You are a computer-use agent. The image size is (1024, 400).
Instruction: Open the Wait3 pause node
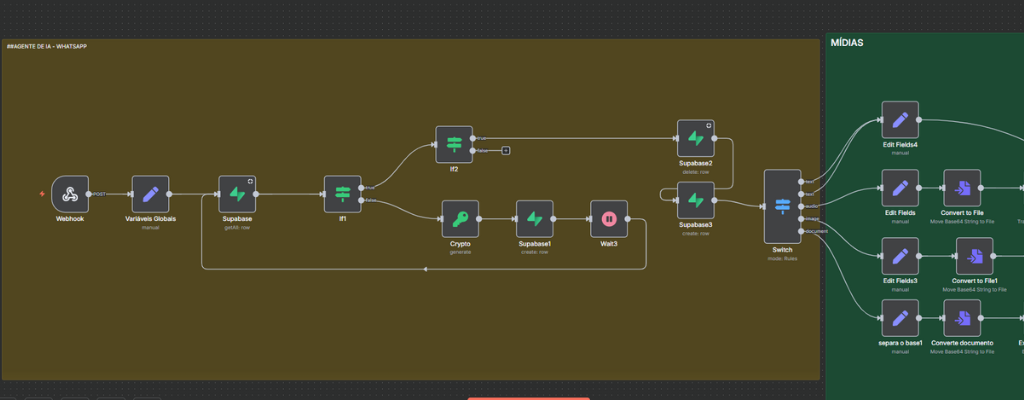(x=608, y=219)
